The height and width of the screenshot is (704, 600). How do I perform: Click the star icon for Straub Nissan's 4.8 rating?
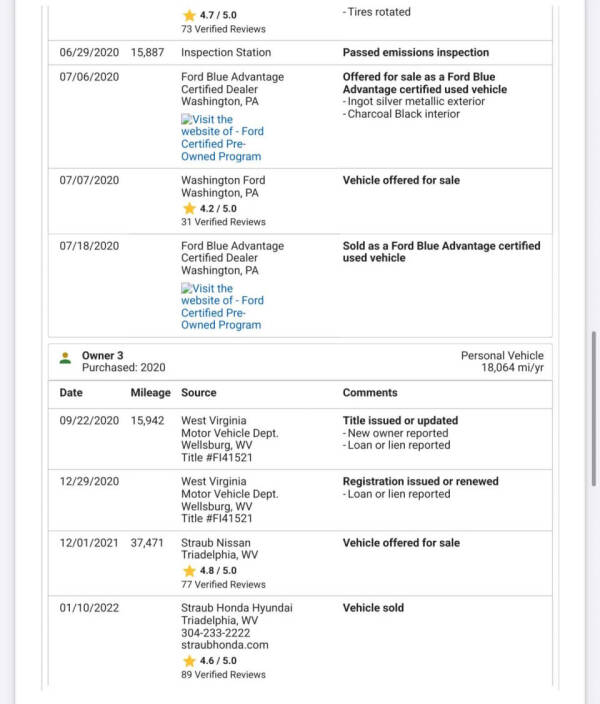(x=189, y=570)
